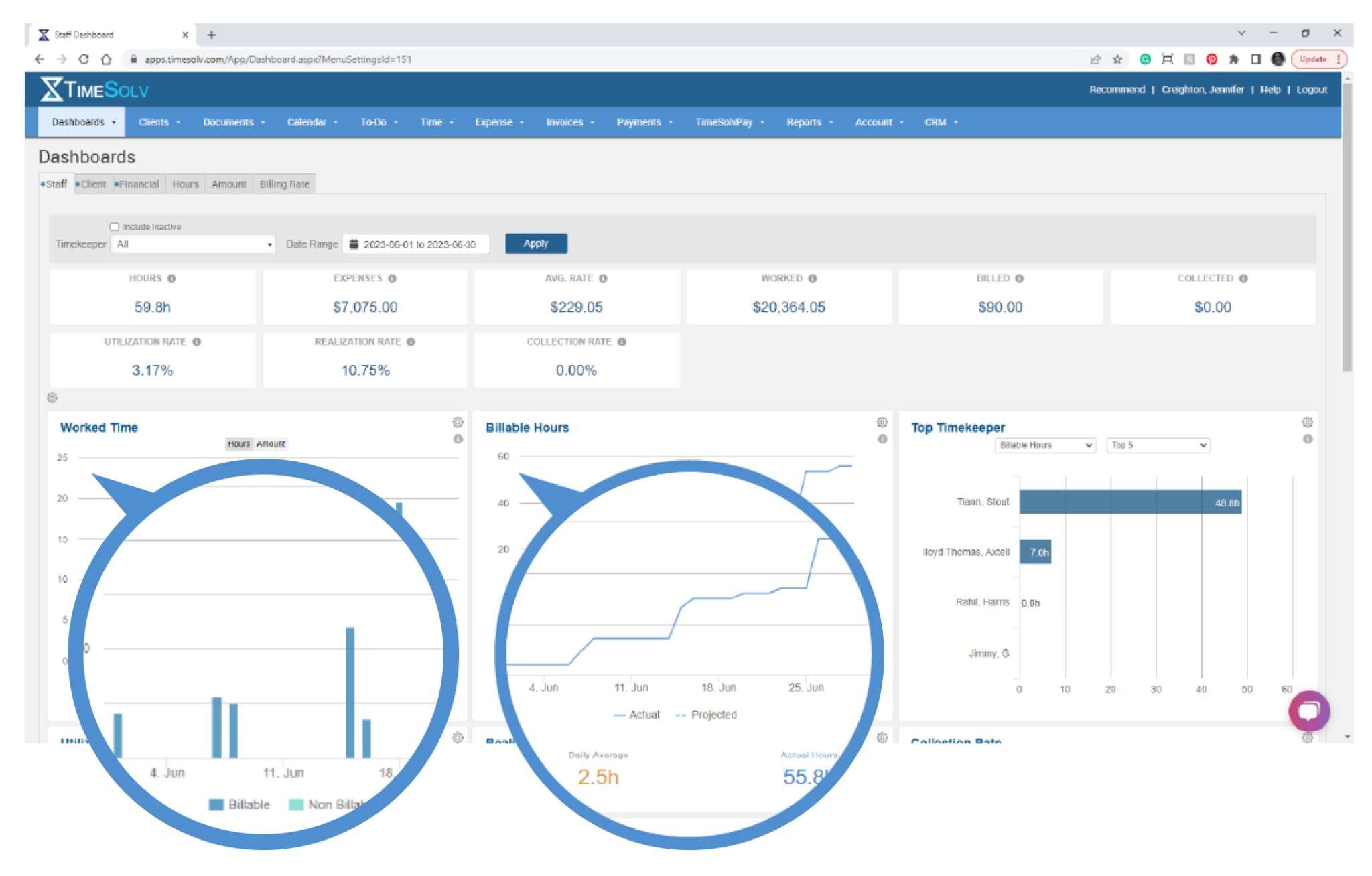This screenshot has width=1372, height=876.
Task: Expand the Billable Hours metric dropdown
Action: (x=1044, y=445)
